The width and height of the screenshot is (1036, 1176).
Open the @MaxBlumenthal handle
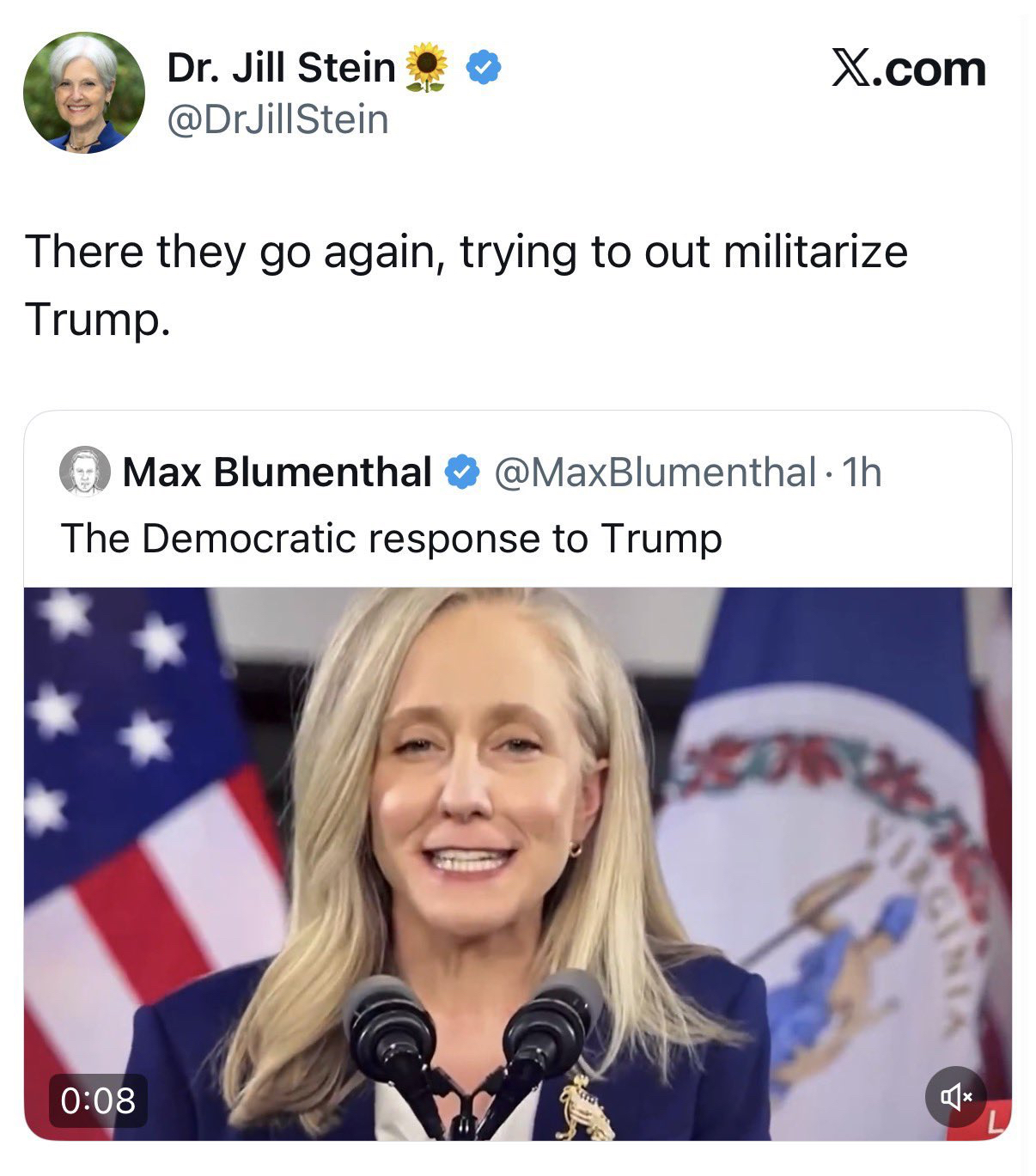click(654, 472)
